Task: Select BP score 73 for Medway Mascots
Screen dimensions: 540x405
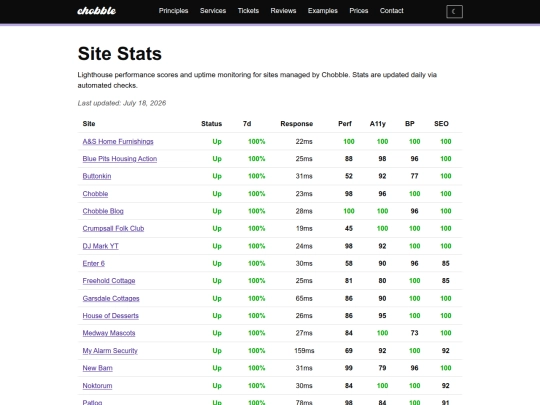Action: [x=414, y=333]
